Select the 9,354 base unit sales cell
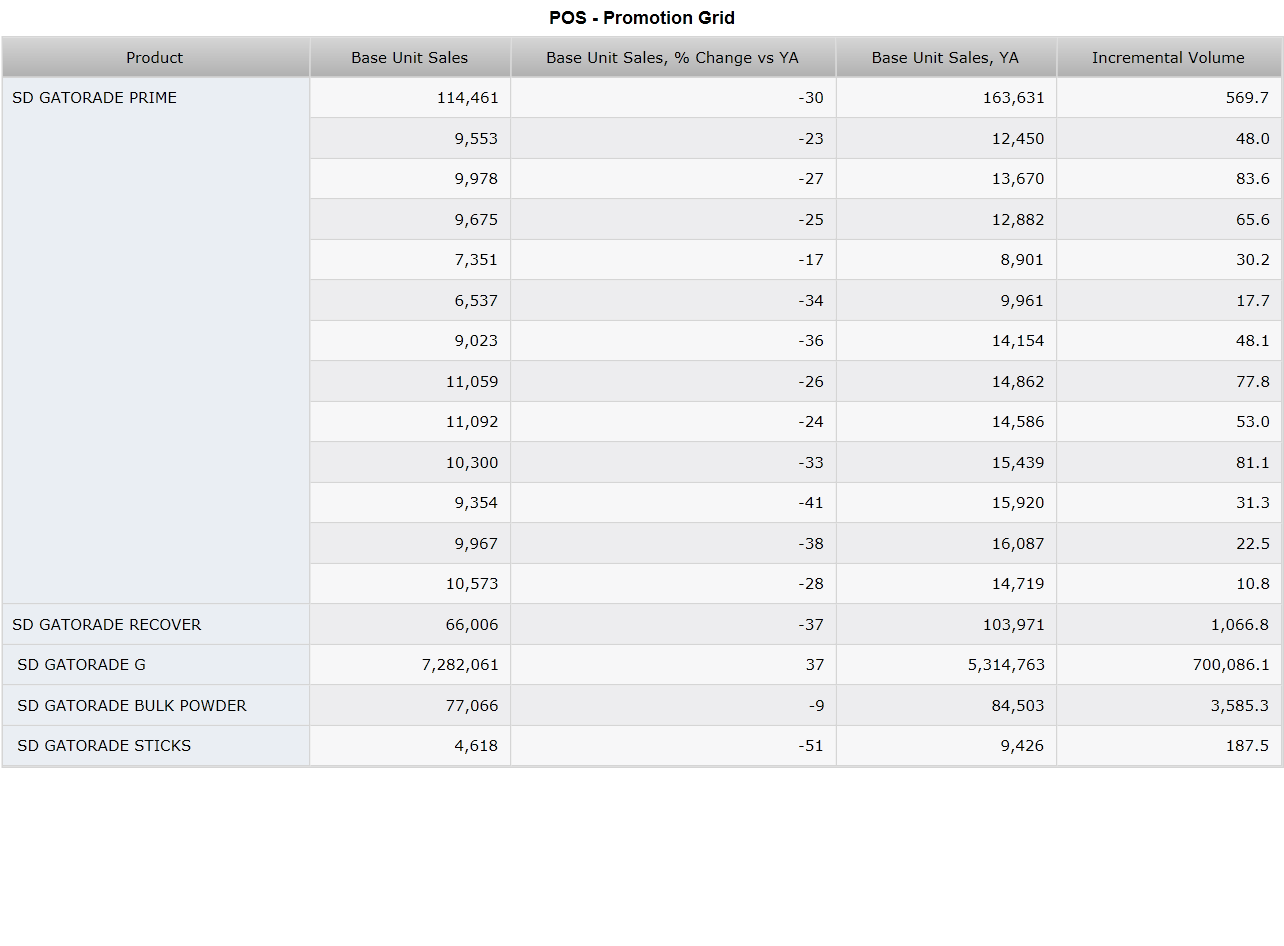This screenshot has height=946, width=1284. pos(410,503)
